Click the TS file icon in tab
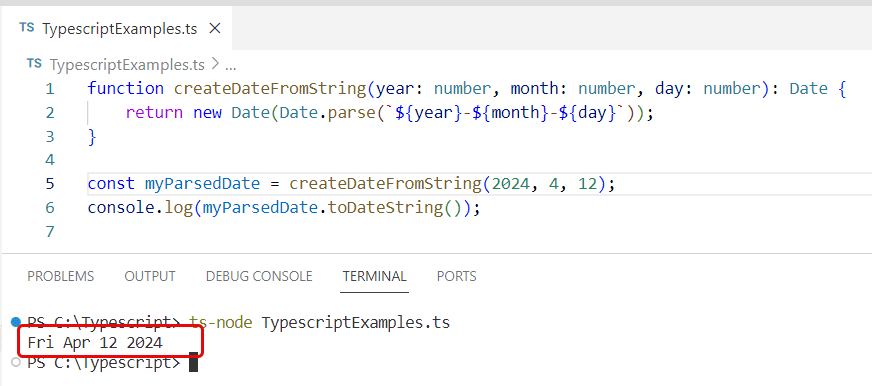The image size is (872, 386). click(26, 28)
